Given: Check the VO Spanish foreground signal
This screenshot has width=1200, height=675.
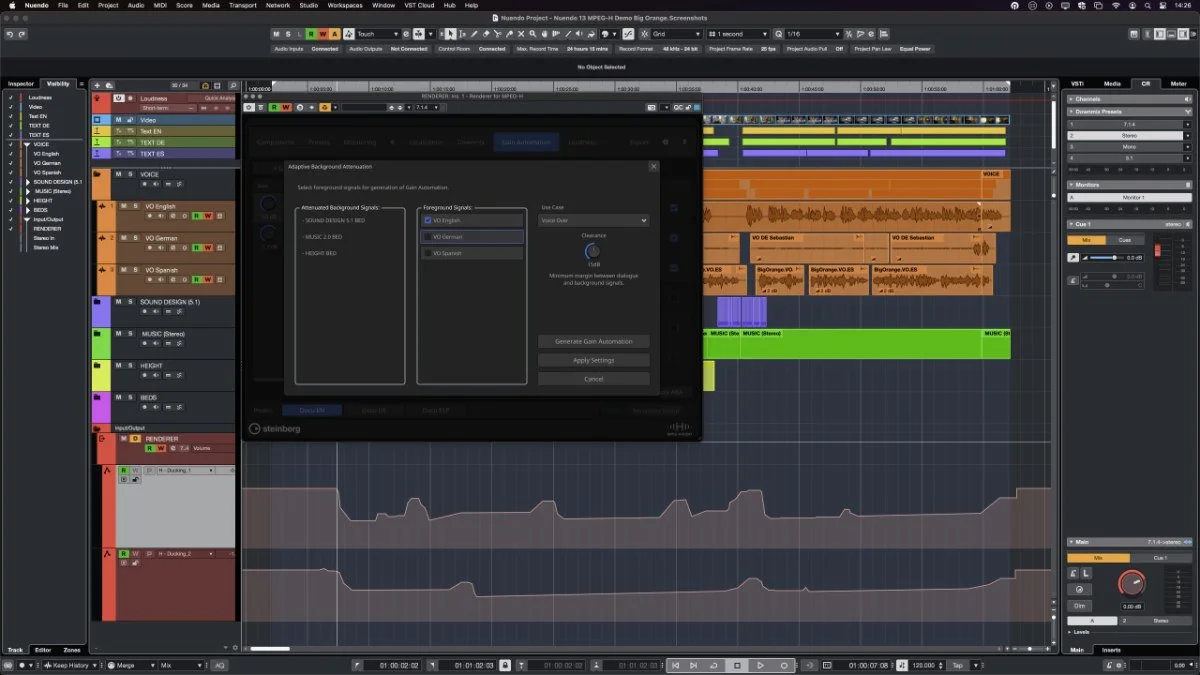Looking at the screenshot, I should click(x=427, y=254).
